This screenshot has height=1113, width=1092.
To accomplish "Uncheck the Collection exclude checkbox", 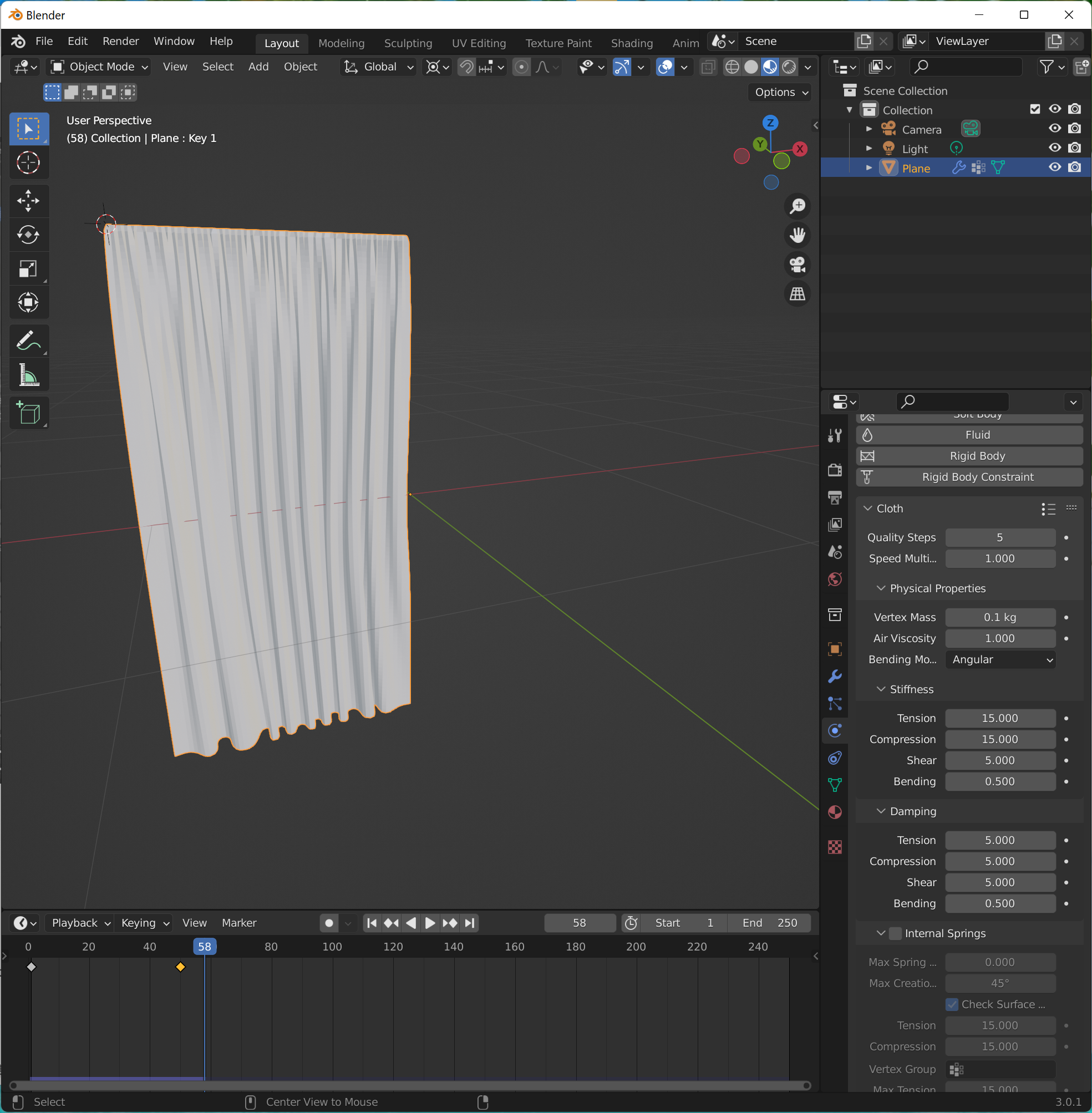I will (1035, 109).
